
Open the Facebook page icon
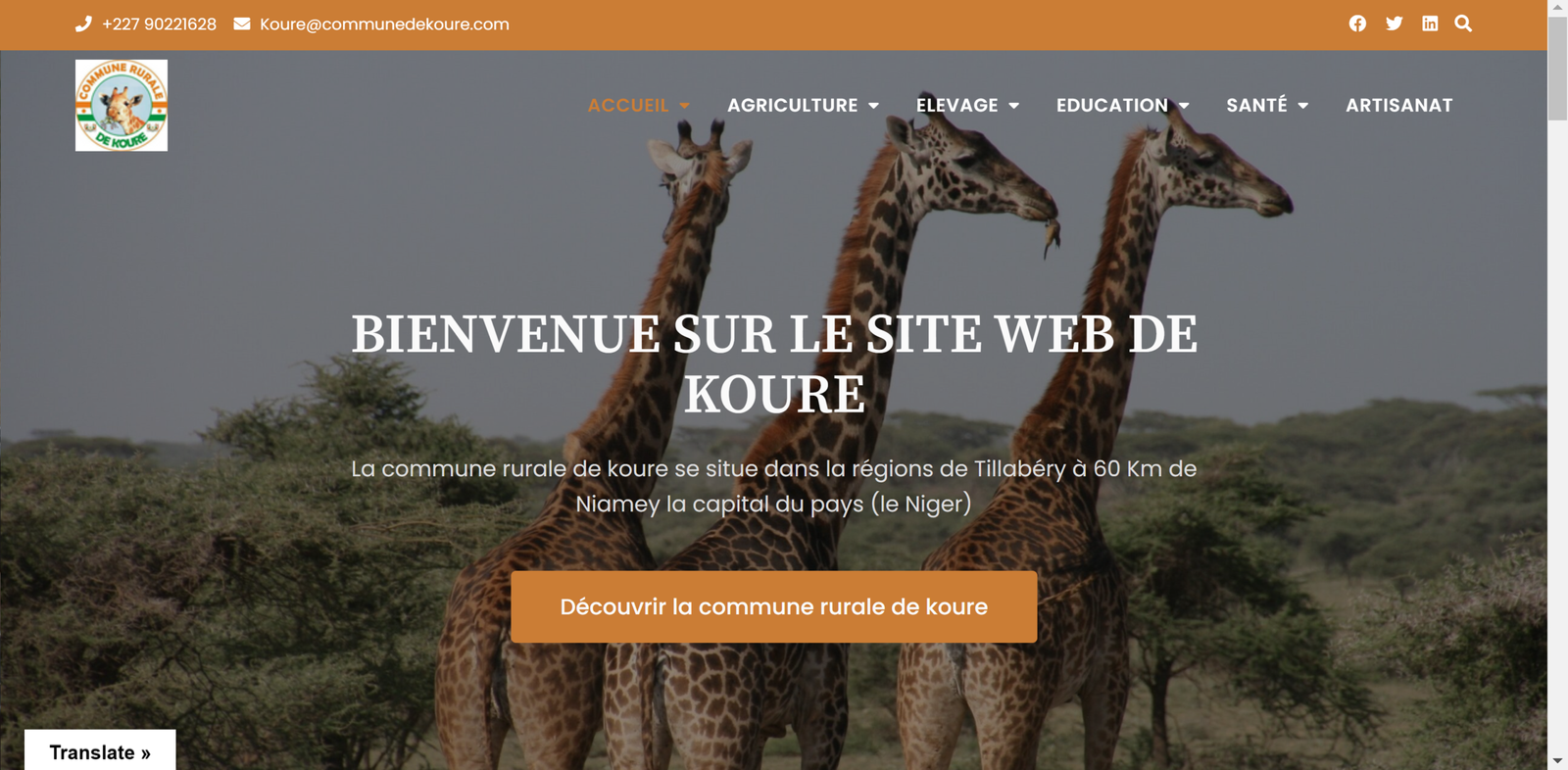pos(1357,24)
